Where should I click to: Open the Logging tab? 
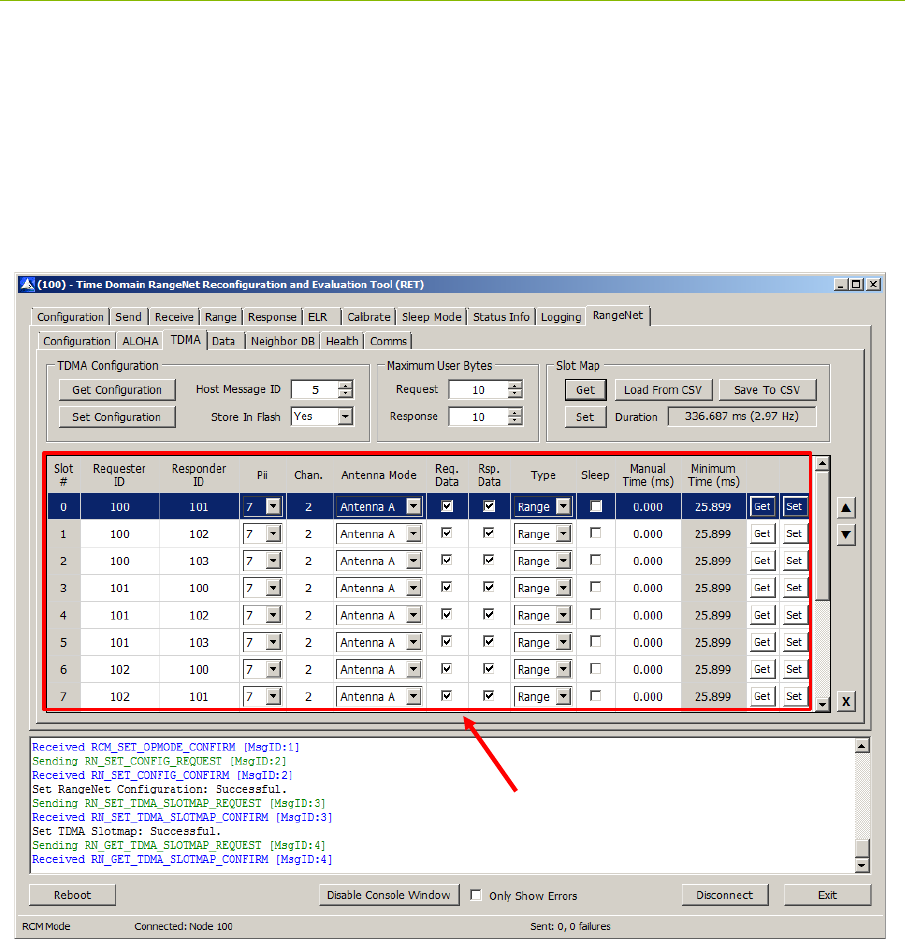click(x=561, y=317)
